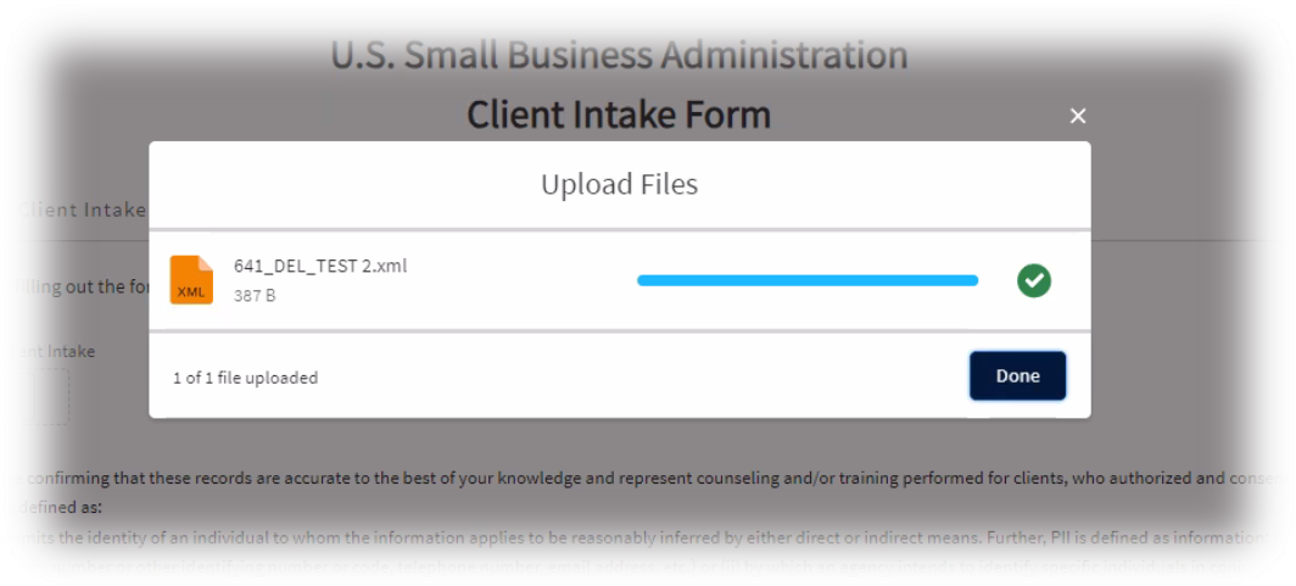
Task: Click the "1 of 1 file uploaded" status
Action: click(245, 378)
